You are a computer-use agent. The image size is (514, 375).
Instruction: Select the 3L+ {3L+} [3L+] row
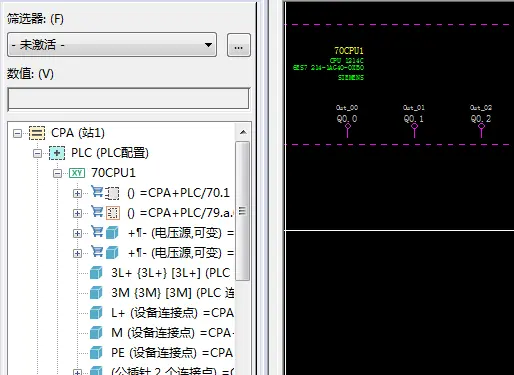[x=171, y=273]
